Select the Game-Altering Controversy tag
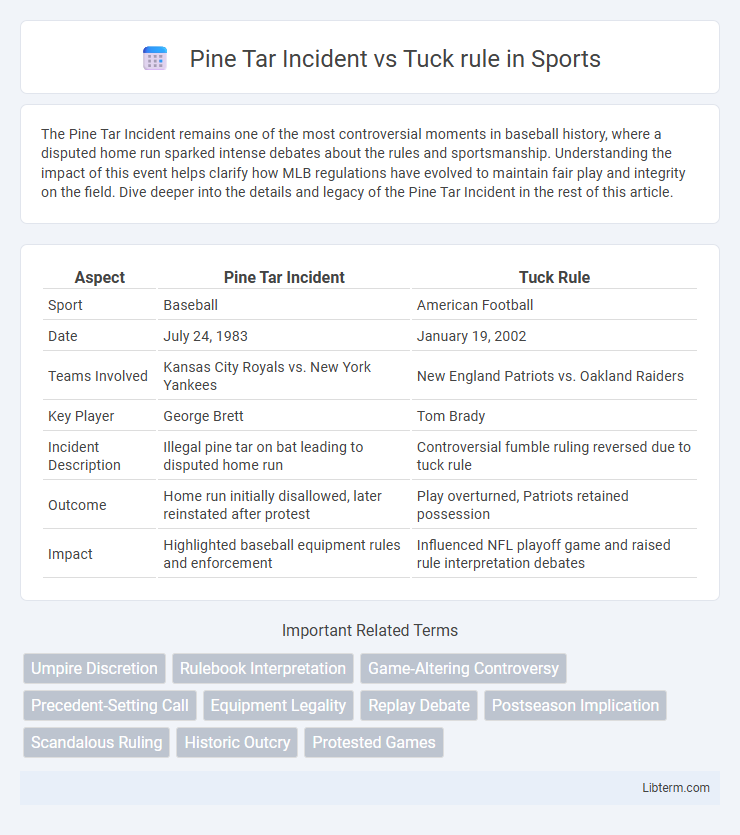740x835 pixels. [463, 668]
